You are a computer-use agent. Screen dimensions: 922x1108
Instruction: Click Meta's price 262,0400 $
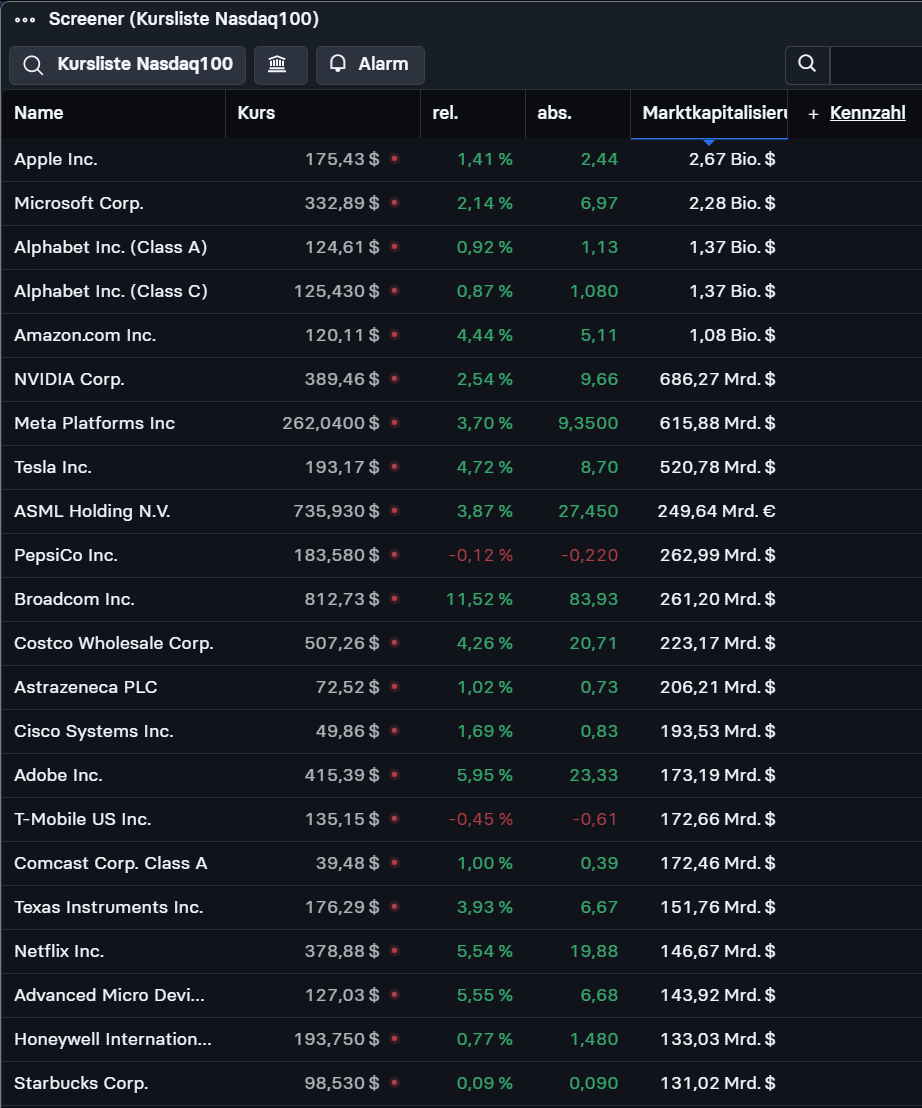[x=331, y=423]
